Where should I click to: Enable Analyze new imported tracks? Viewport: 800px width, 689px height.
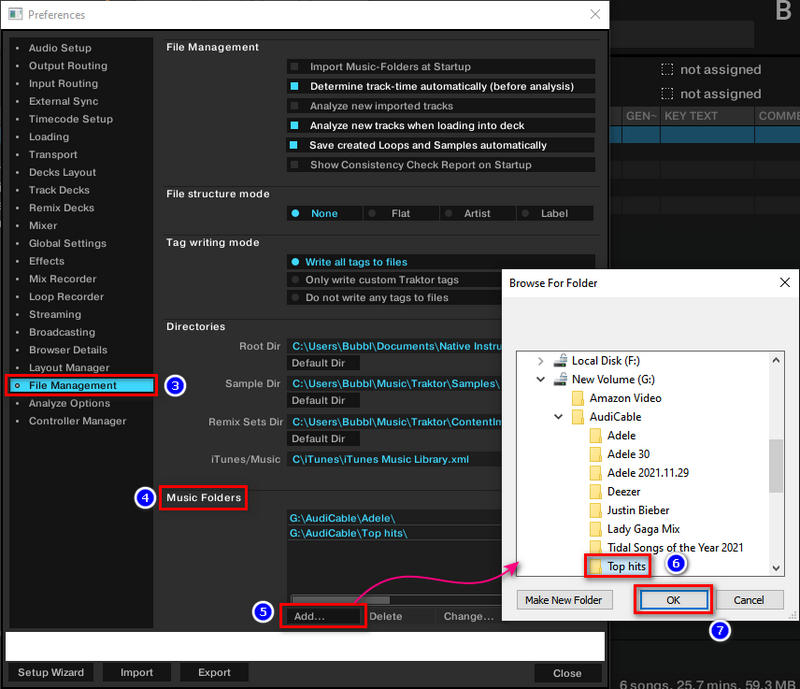(x=294, y=106)
